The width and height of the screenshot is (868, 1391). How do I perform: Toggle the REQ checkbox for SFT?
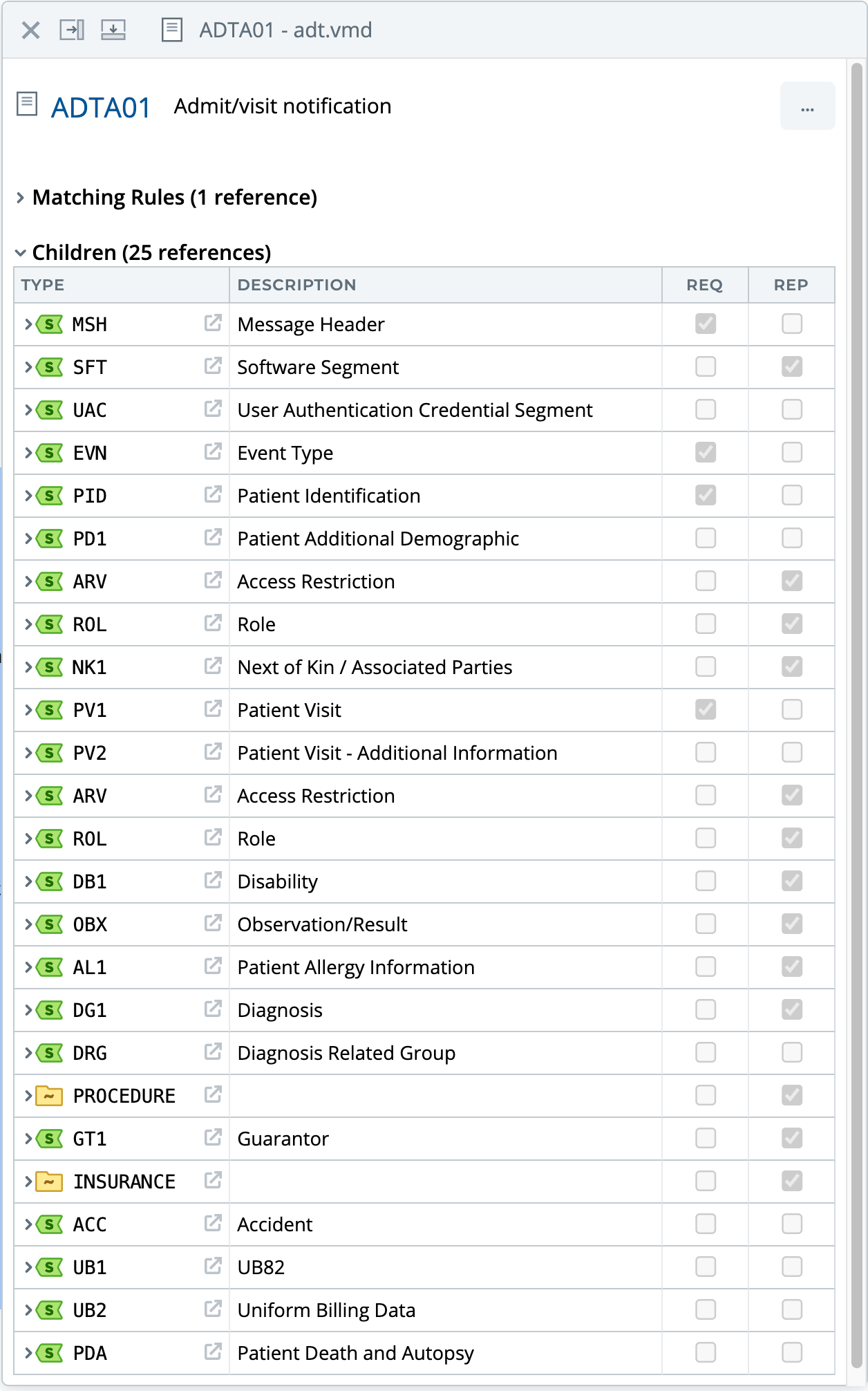[706, 366]
